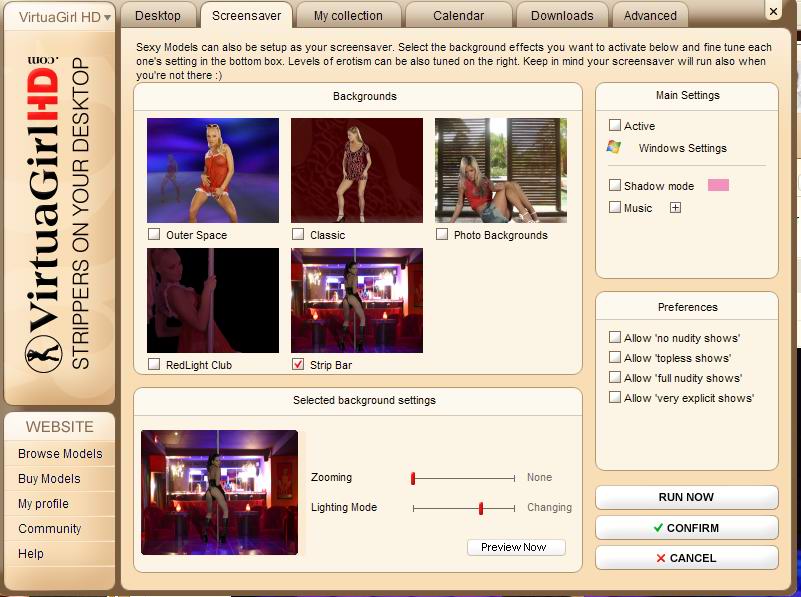Open the Downloads tab

pyautogui.click(x=562, y=16)
